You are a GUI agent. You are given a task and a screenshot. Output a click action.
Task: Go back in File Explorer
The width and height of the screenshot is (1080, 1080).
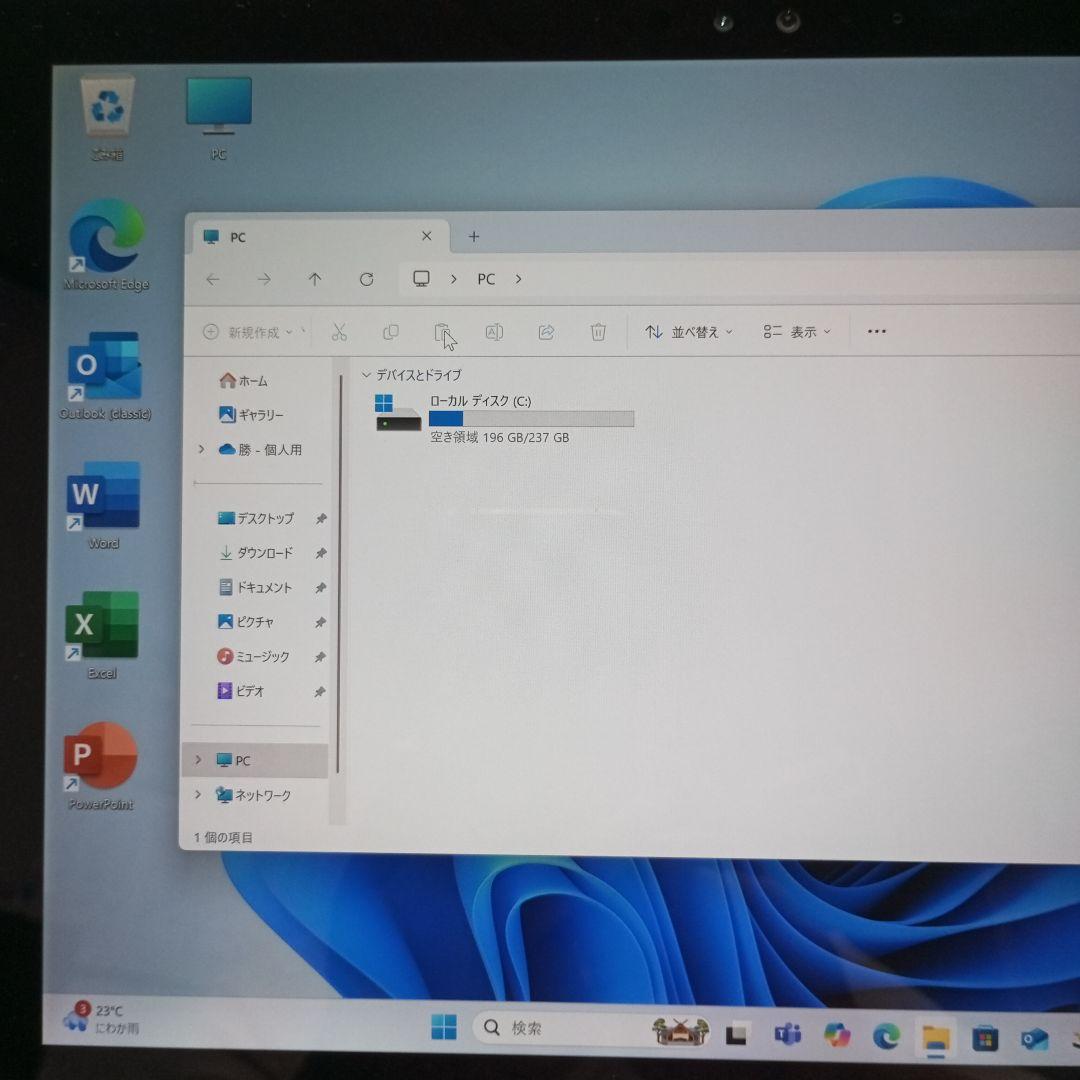tap(213, 279)
